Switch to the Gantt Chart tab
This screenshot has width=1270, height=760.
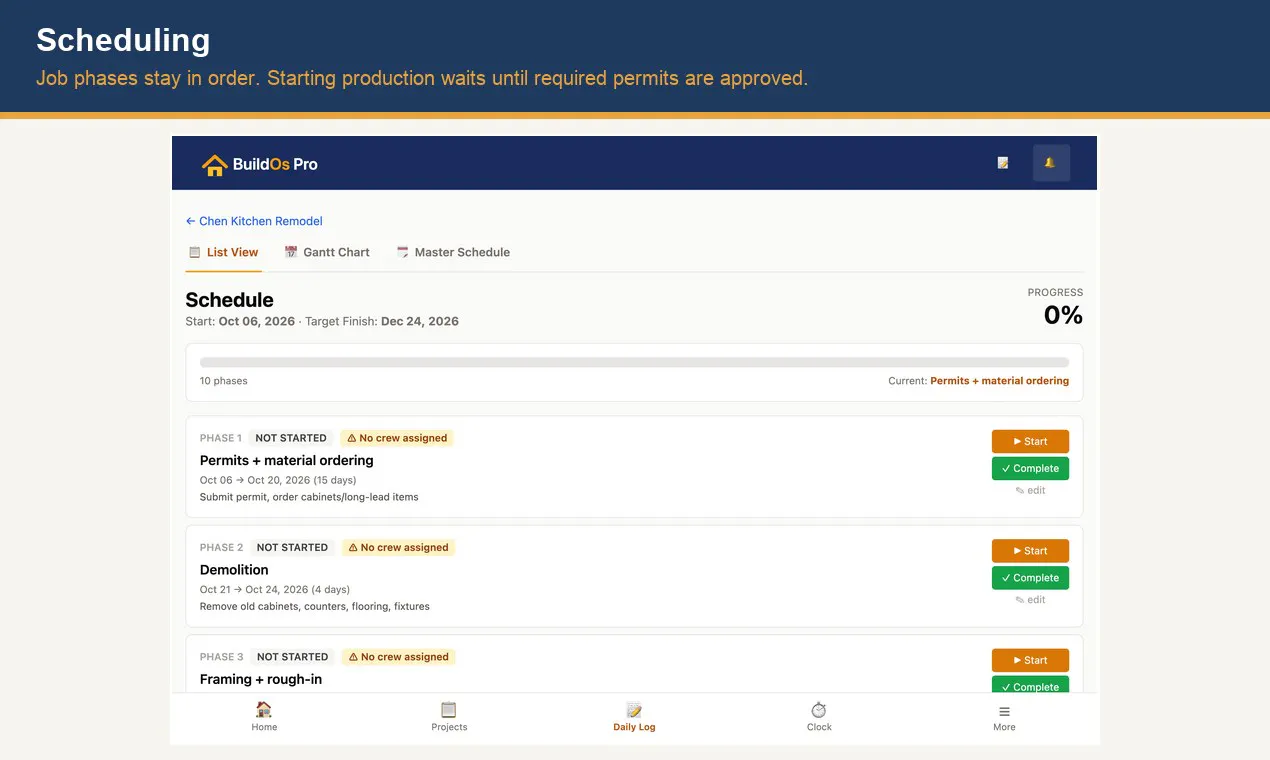pyautogui.click(x=327, y=252)
